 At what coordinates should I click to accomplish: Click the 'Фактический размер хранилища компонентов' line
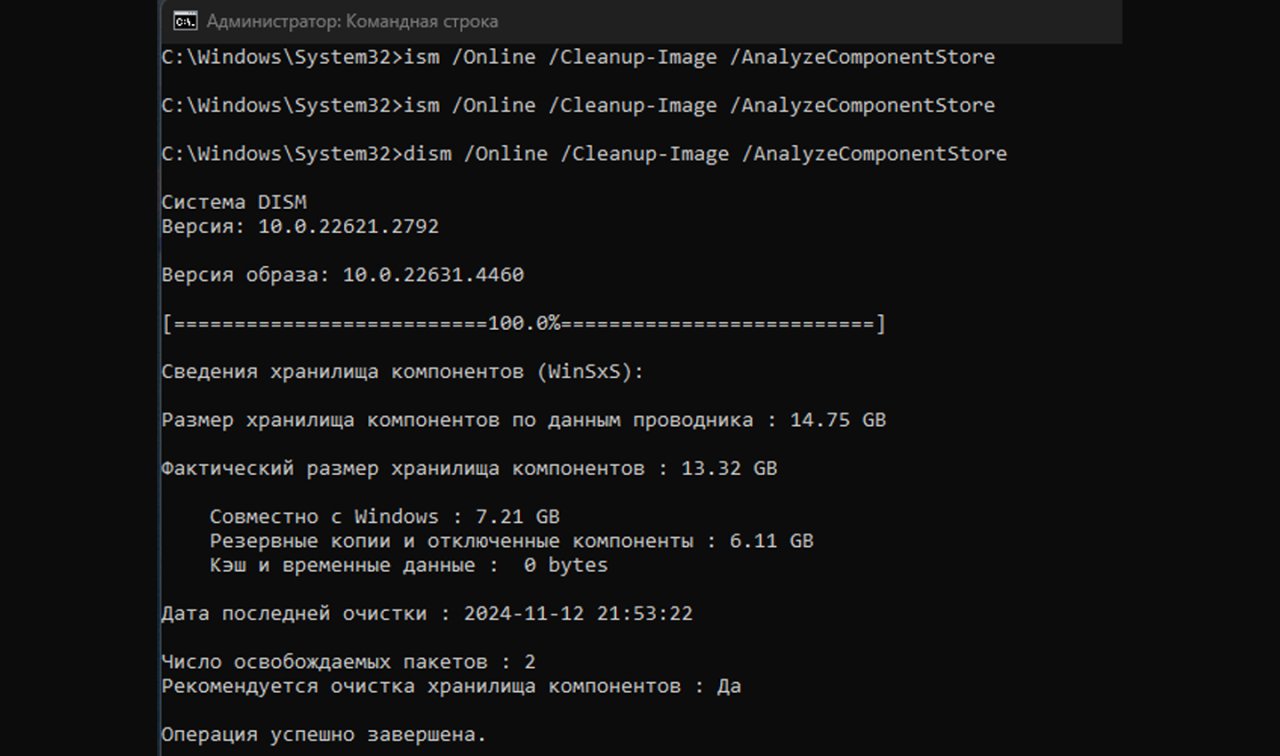point(400,468)
